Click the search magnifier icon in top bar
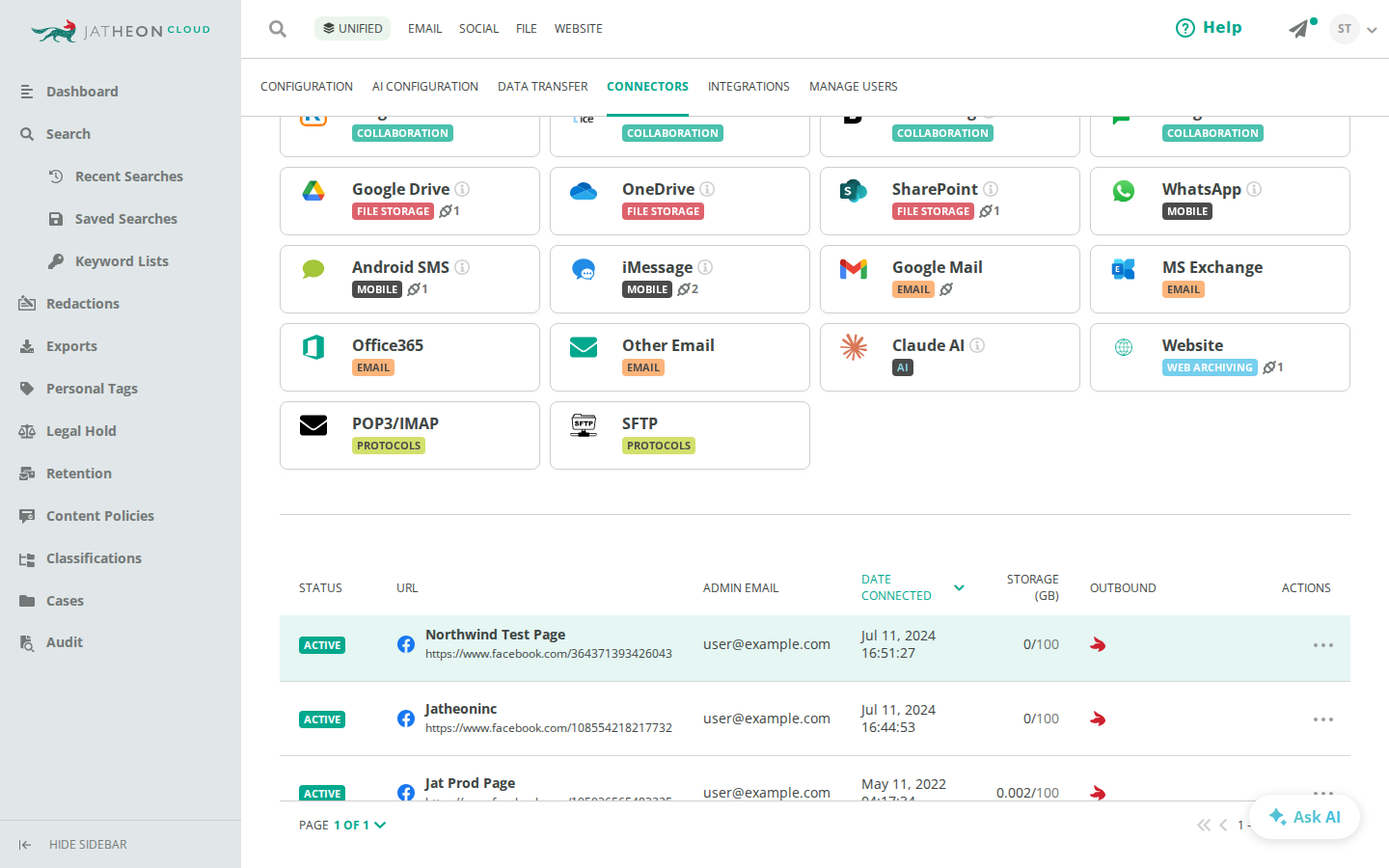The width and height of the screenshot is (1389, 868). point(278,29)
